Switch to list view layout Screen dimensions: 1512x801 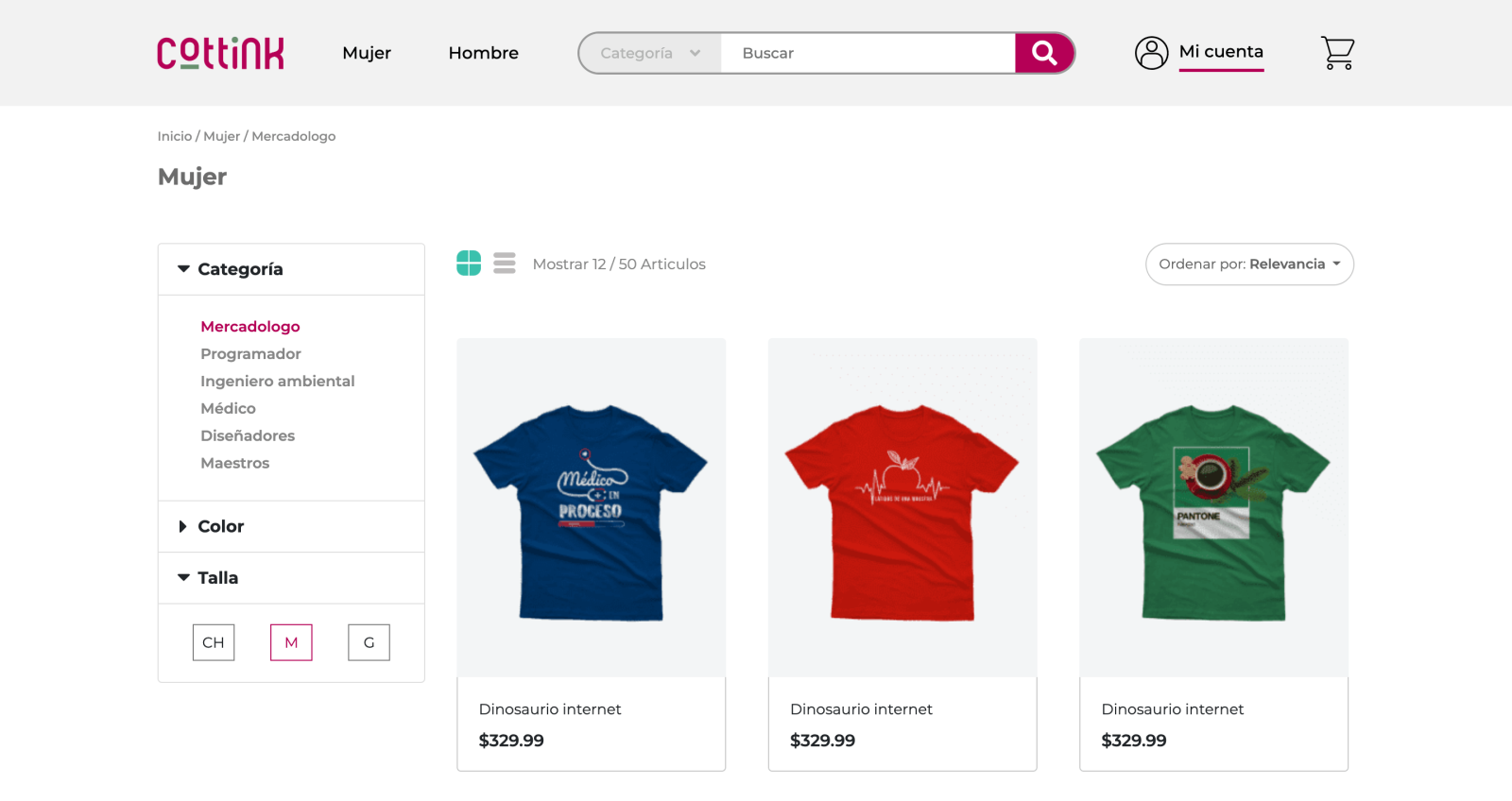coord(505,264)
